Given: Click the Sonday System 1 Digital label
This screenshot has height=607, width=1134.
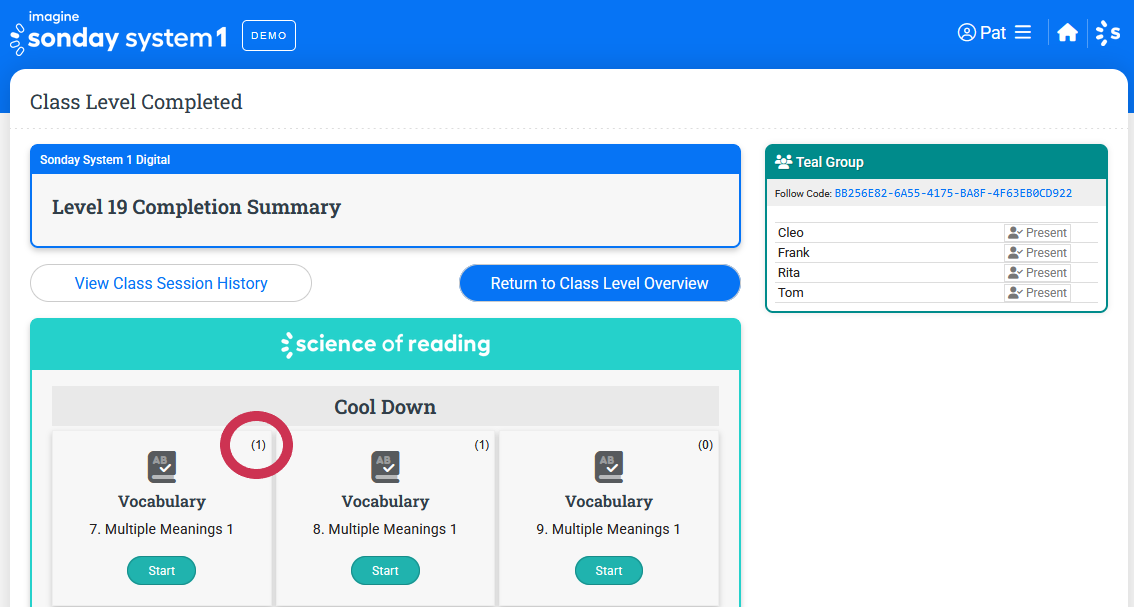Looking at the screenshot, I should coord(105,160).
